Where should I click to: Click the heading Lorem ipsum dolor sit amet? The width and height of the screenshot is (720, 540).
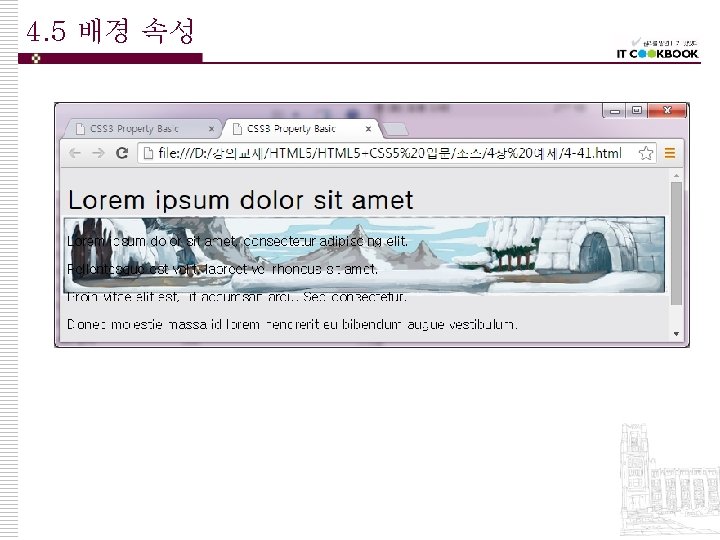(241, 200)
